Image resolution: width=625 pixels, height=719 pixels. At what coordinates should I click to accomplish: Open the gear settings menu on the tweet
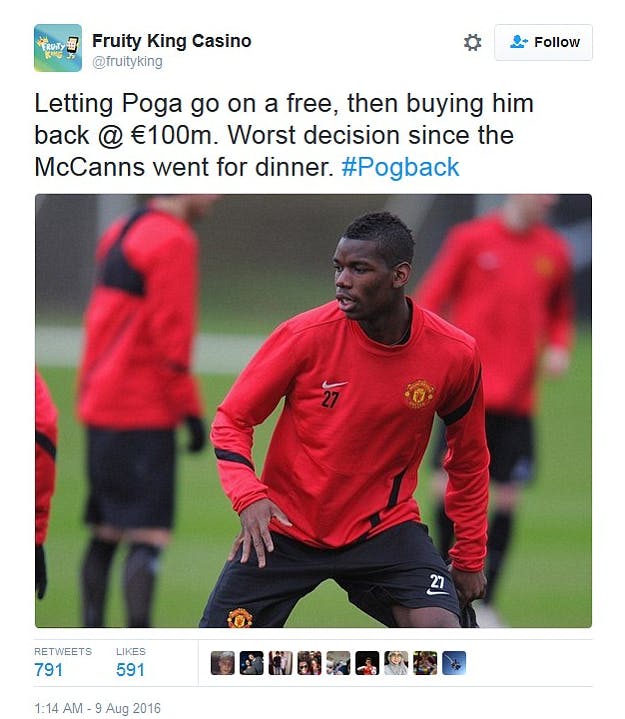(472, 43)
